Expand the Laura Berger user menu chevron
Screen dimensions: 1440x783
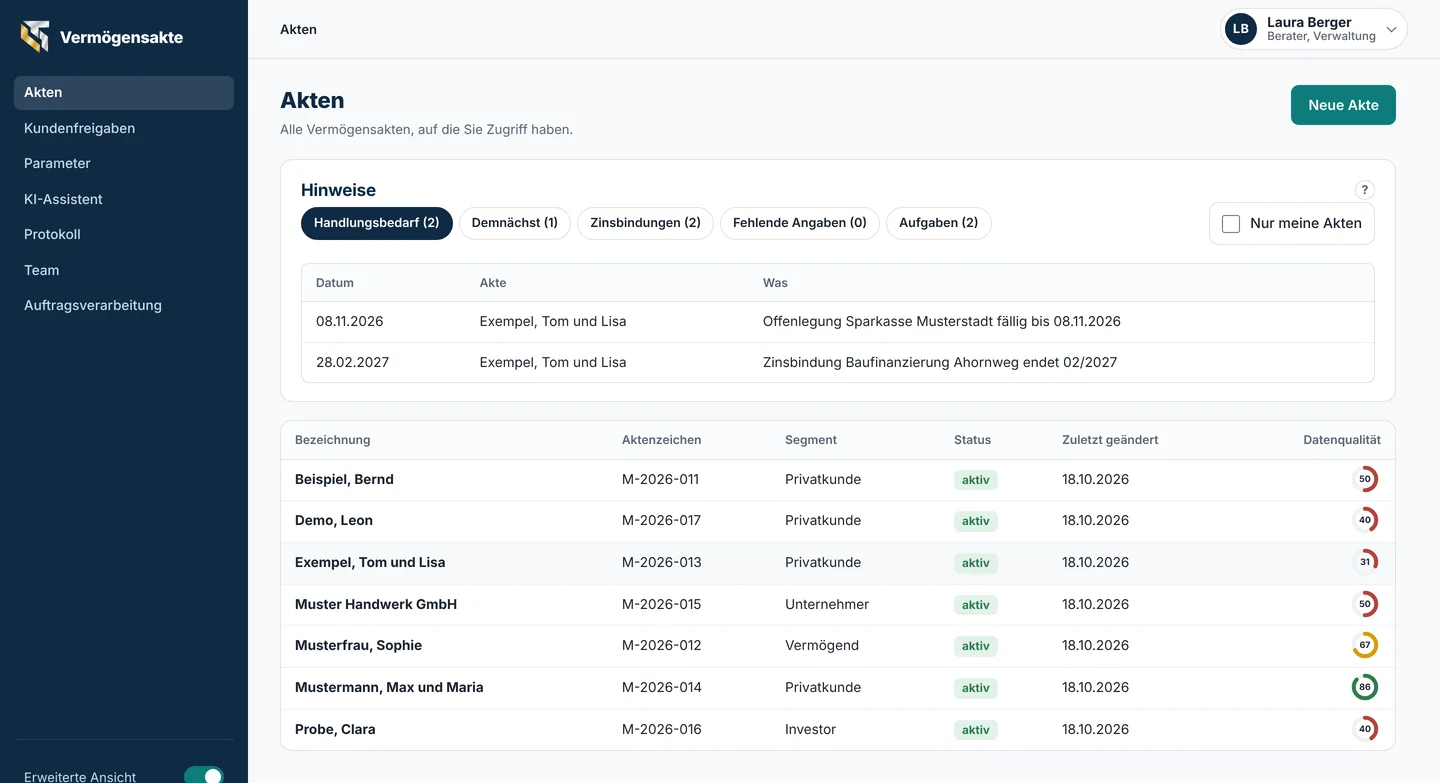pos(1391,30)
